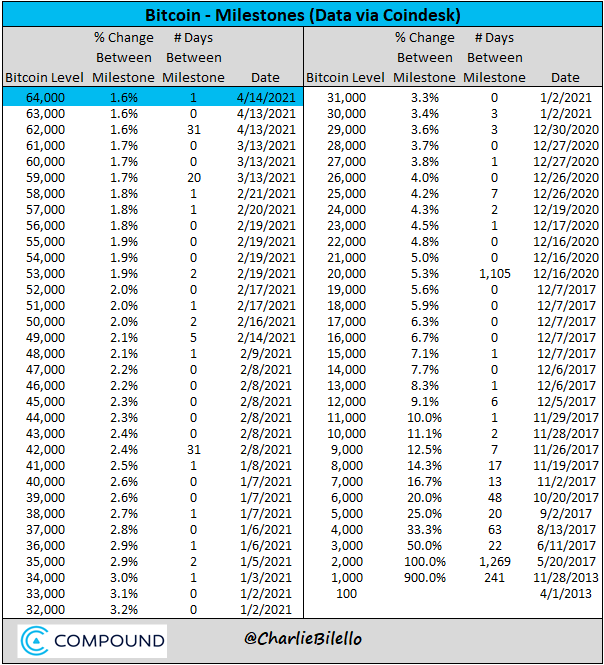The image size is (604, 665).
Task: Select the 32,000 Bitcoin level cell
Action: click(45, 610)
